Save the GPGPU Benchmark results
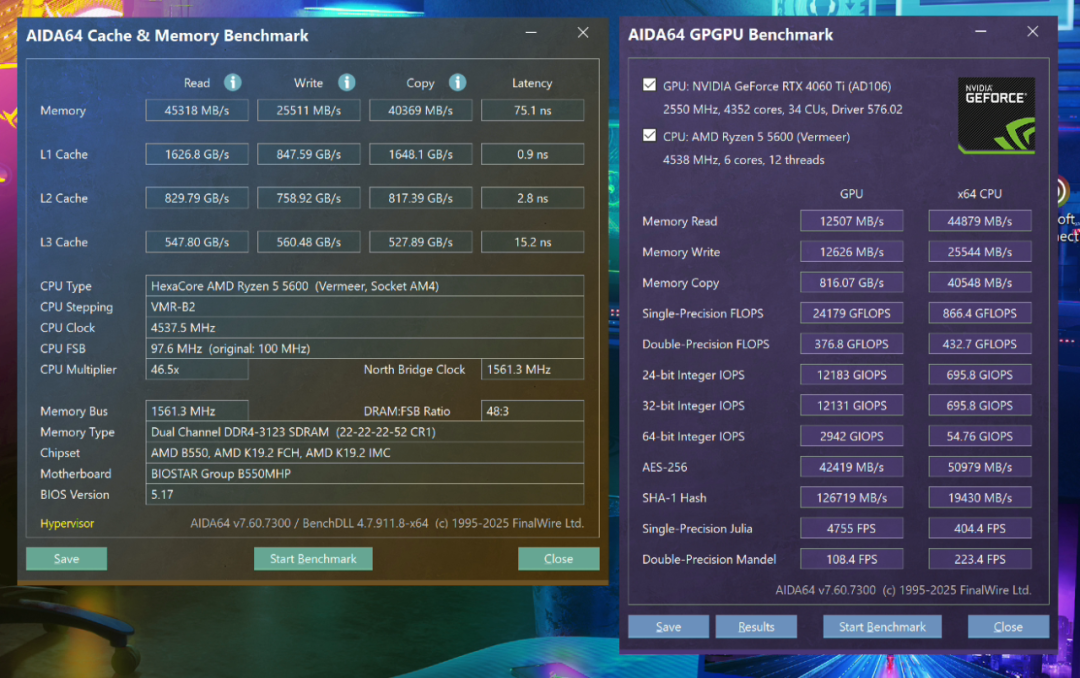The width and height of the screenshot is (1080, 678). tap(668, 627)
